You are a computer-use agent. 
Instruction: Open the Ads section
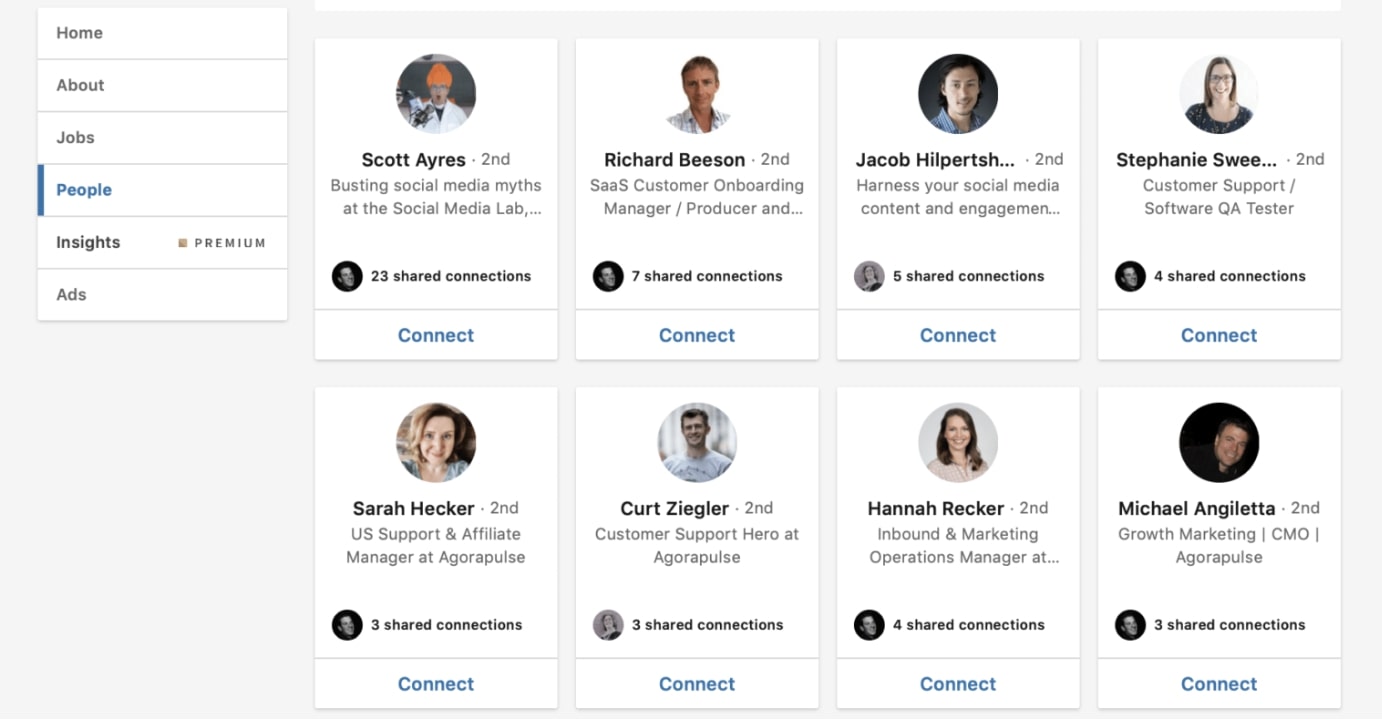click(x=162, y=295)
